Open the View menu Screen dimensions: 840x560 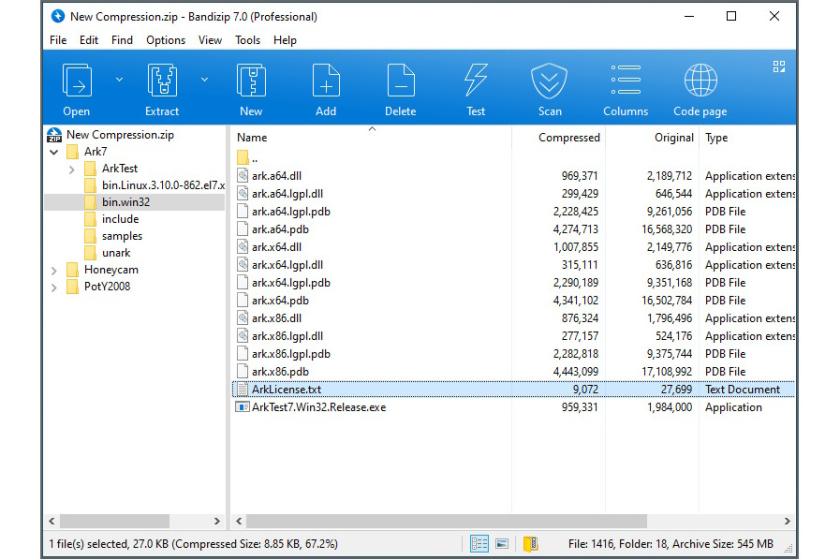[x=210, y=40]
